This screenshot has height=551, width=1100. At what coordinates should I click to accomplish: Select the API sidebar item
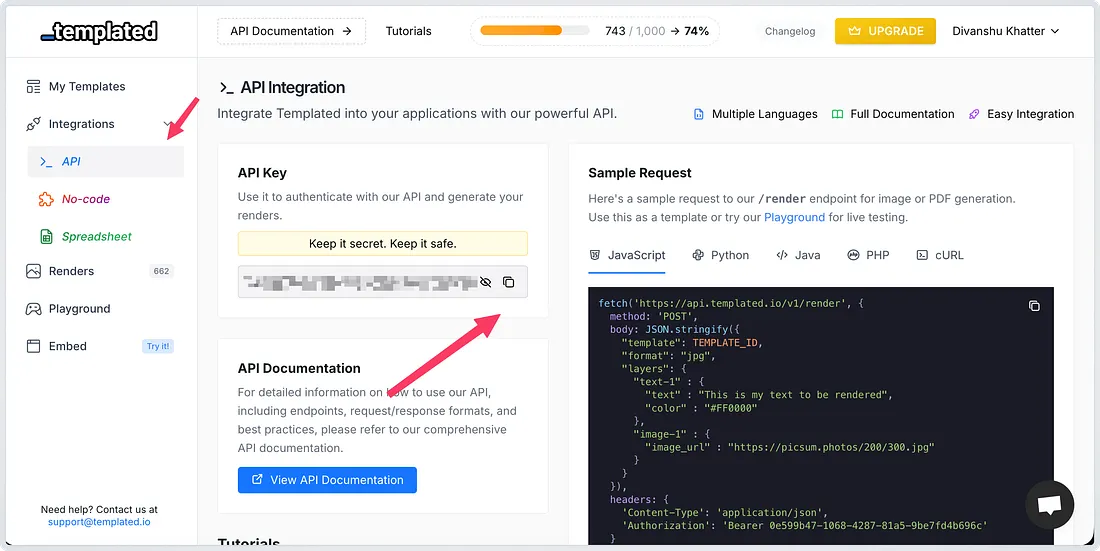click(106, 161)
